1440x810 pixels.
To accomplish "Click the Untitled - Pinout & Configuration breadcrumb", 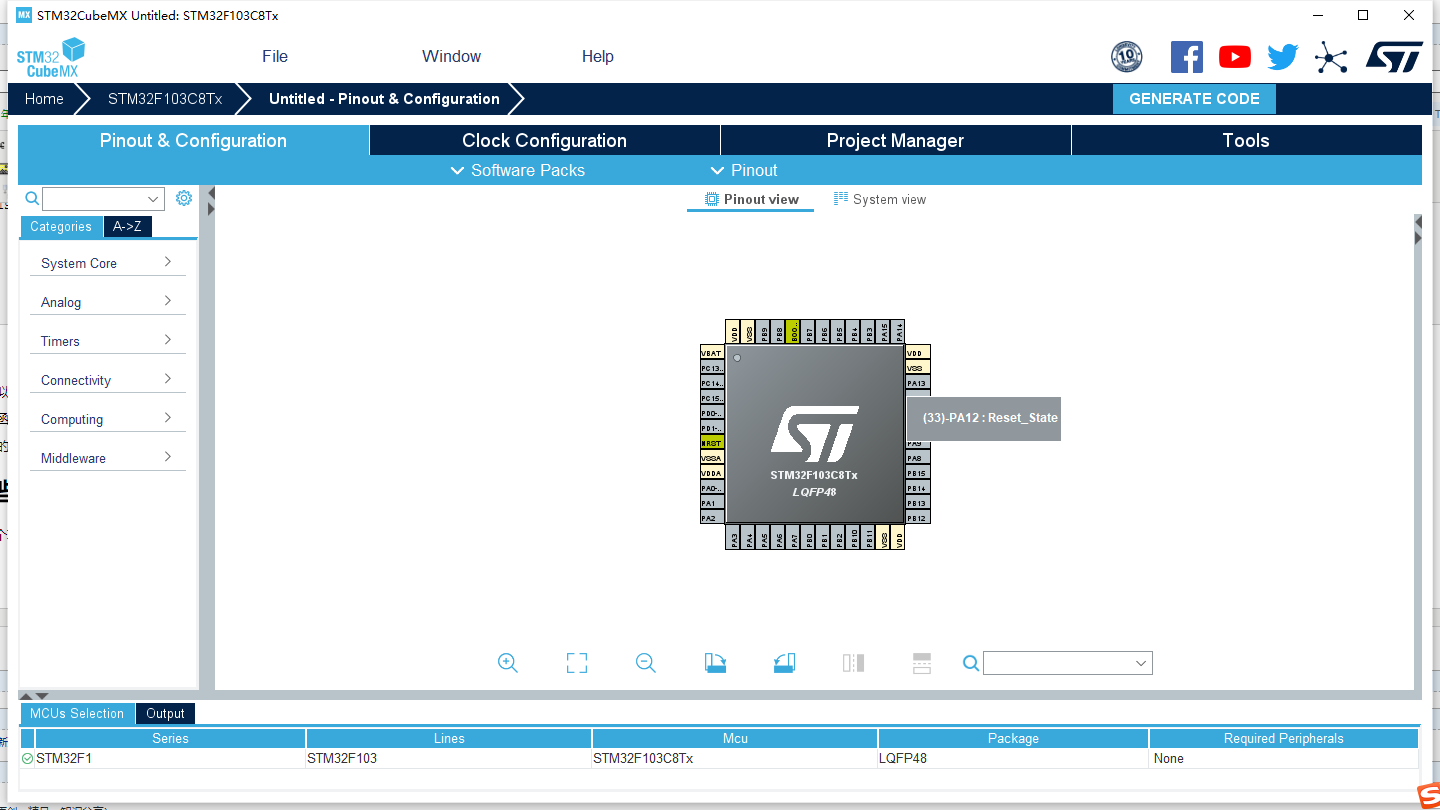I will [x=384, y=99].
